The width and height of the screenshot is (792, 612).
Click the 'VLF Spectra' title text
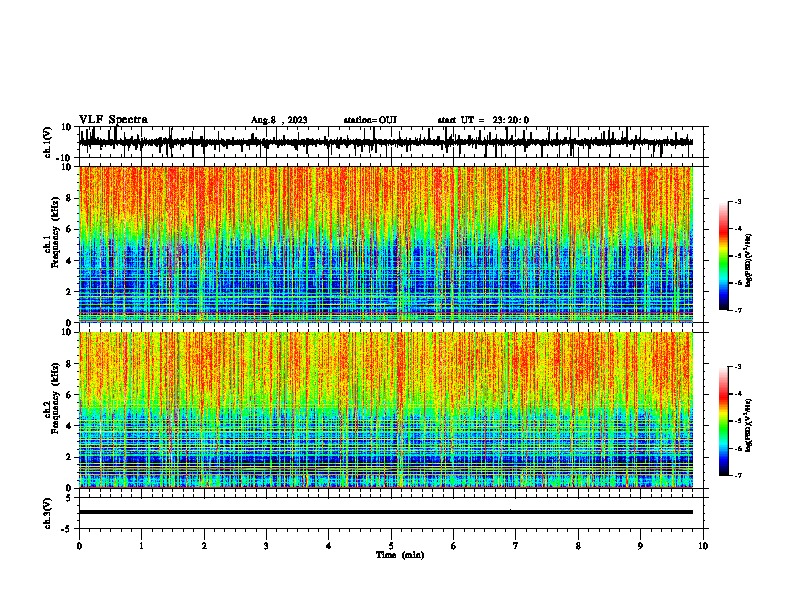113,120
